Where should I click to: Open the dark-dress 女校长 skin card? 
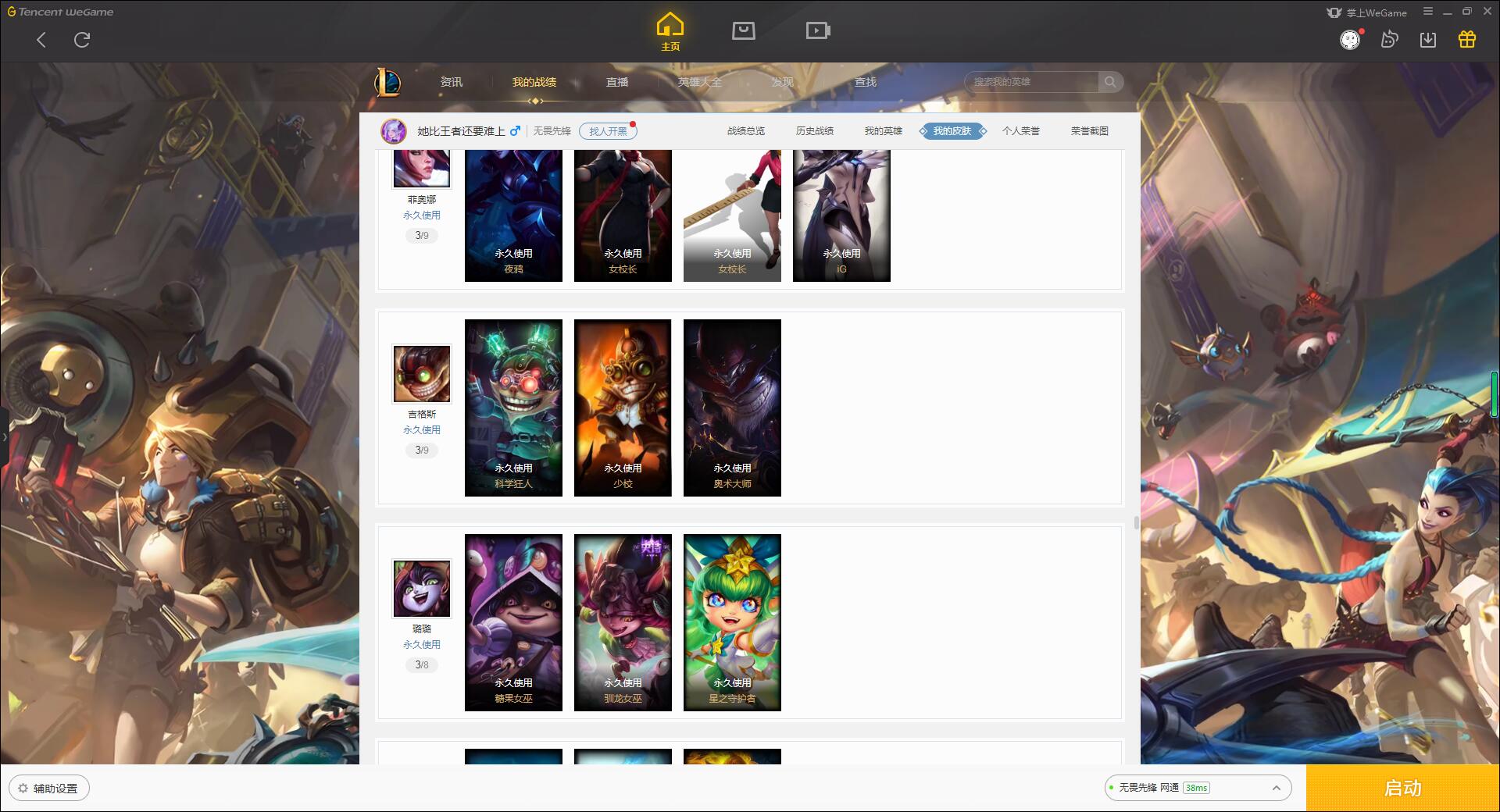point(623,215)
